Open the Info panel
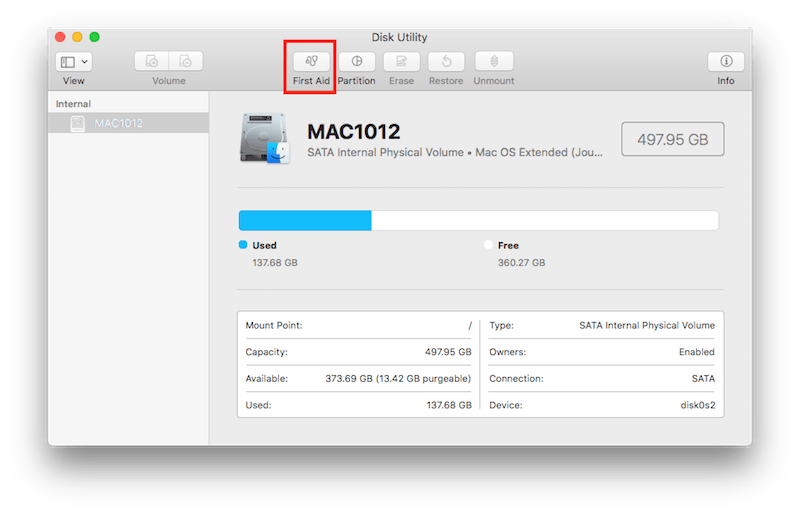 pyautogui.click(x=726, y=62)
